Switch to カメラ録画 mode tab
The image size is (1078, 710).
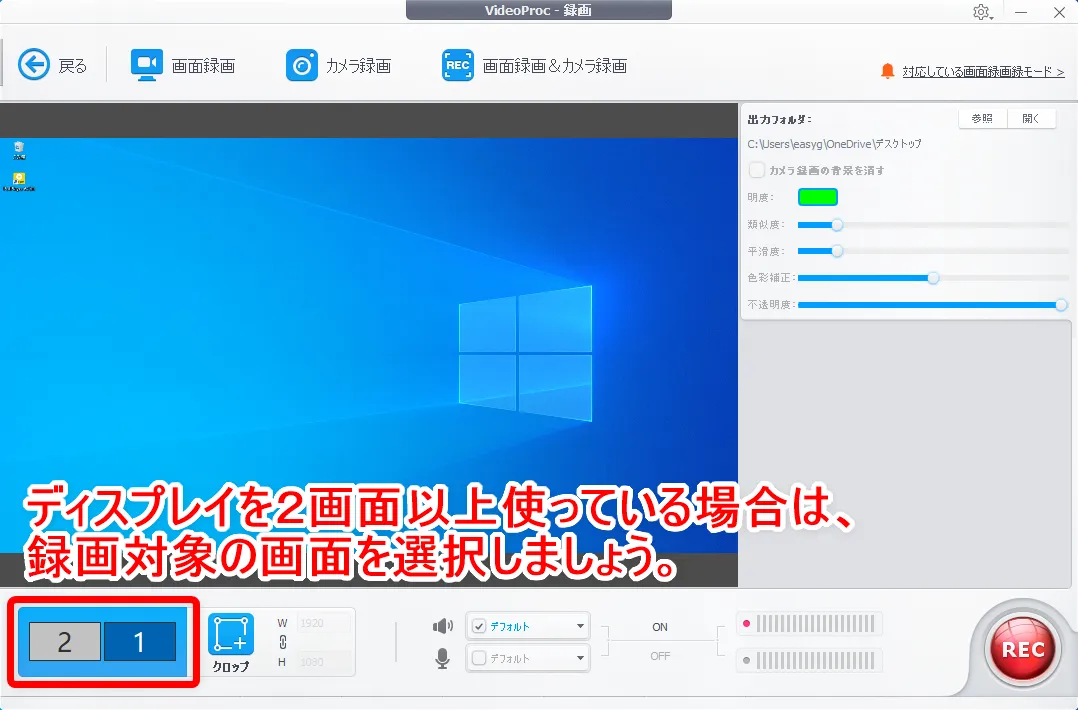(358, 66)
